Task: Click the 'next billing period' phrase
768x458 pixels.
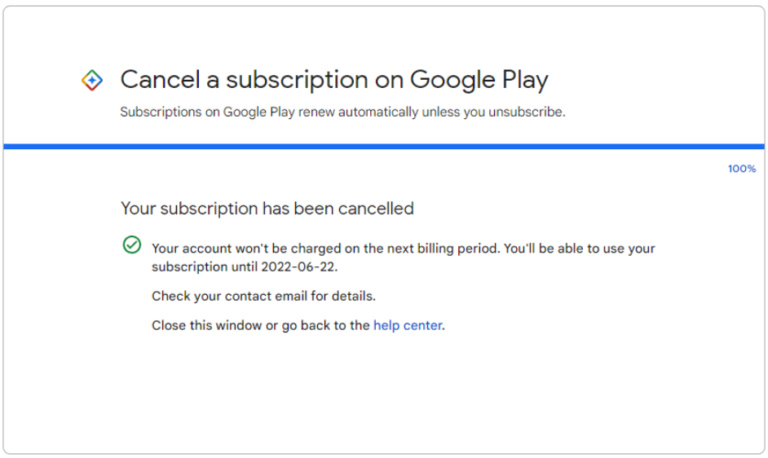Action: (x=455, y=248)
